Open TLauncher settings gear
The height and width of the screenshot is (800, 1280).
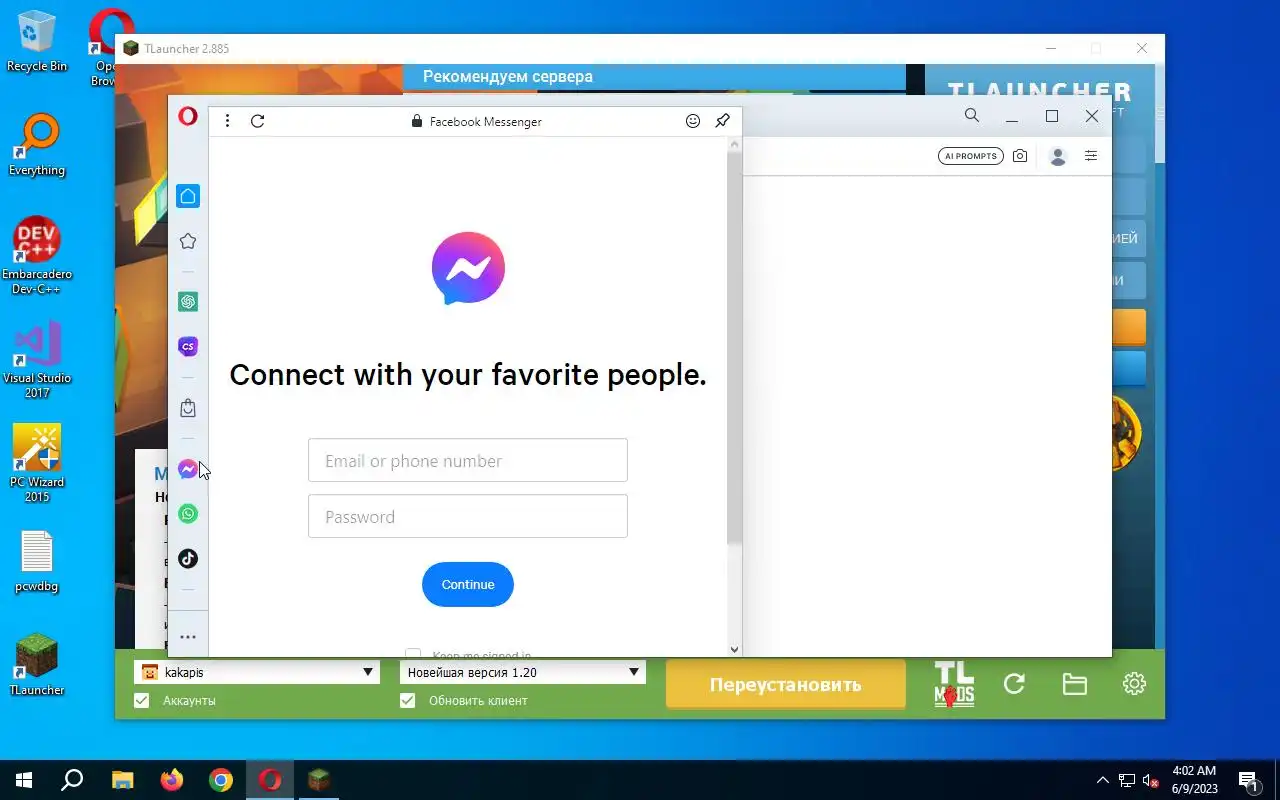[x=1134, y=684]
